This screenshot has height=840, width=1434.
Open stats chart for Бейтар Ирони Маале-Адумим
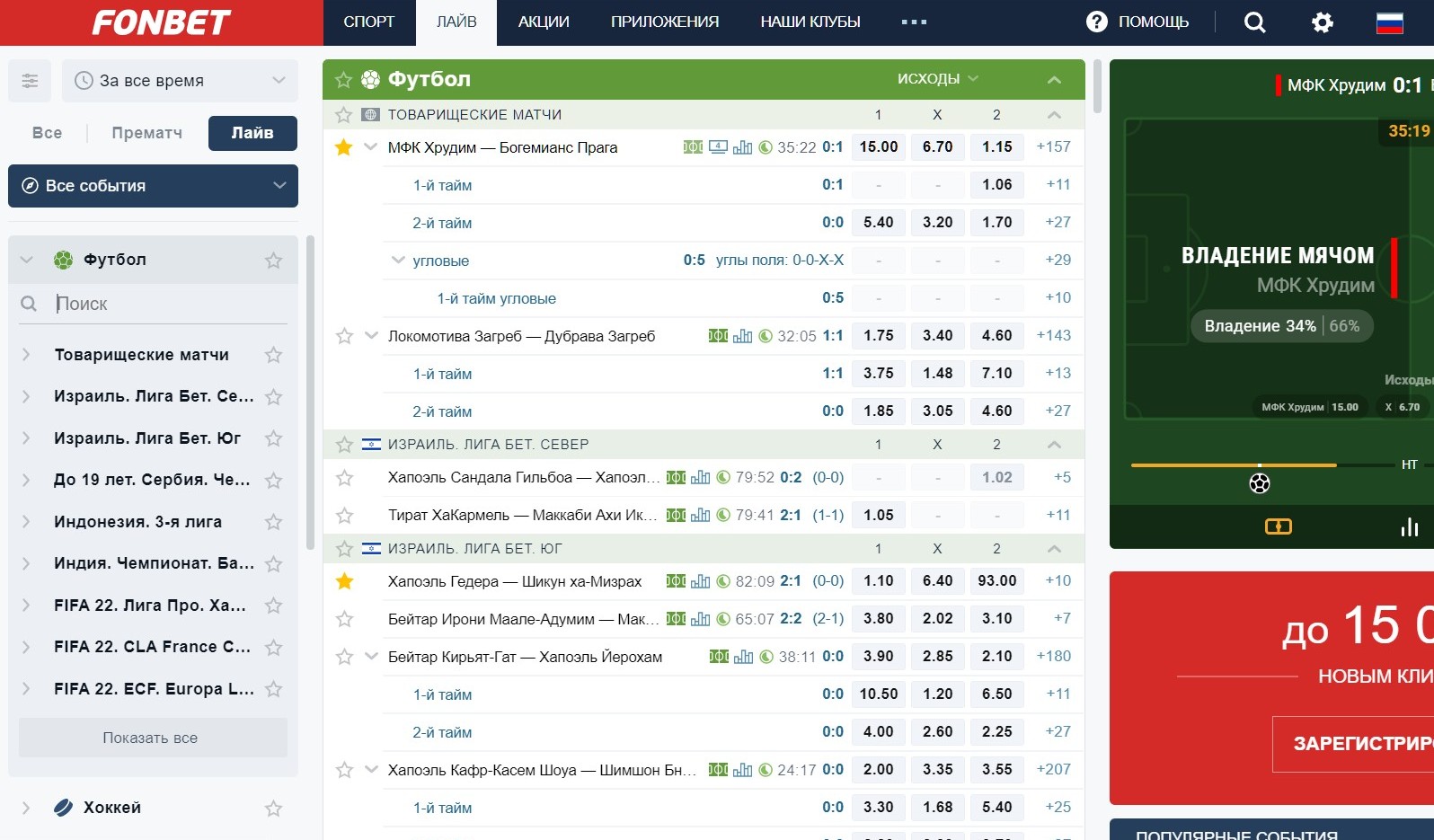tap(700, 619)
